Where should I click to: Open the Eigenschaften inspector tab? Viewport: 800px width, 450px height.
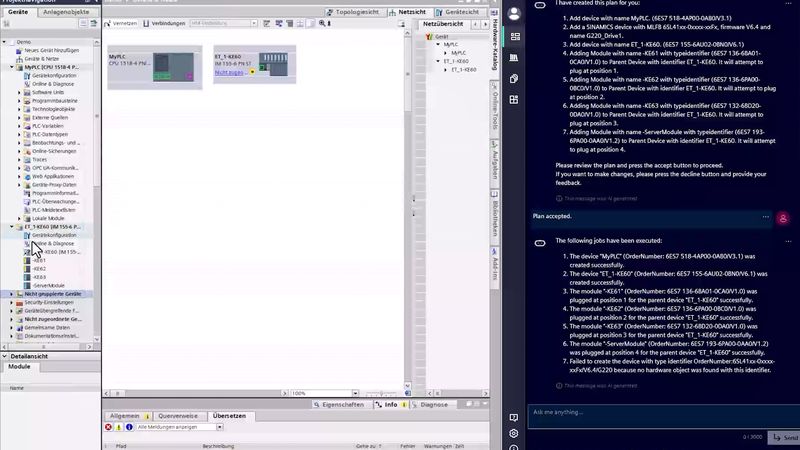[x=339, y=405]
